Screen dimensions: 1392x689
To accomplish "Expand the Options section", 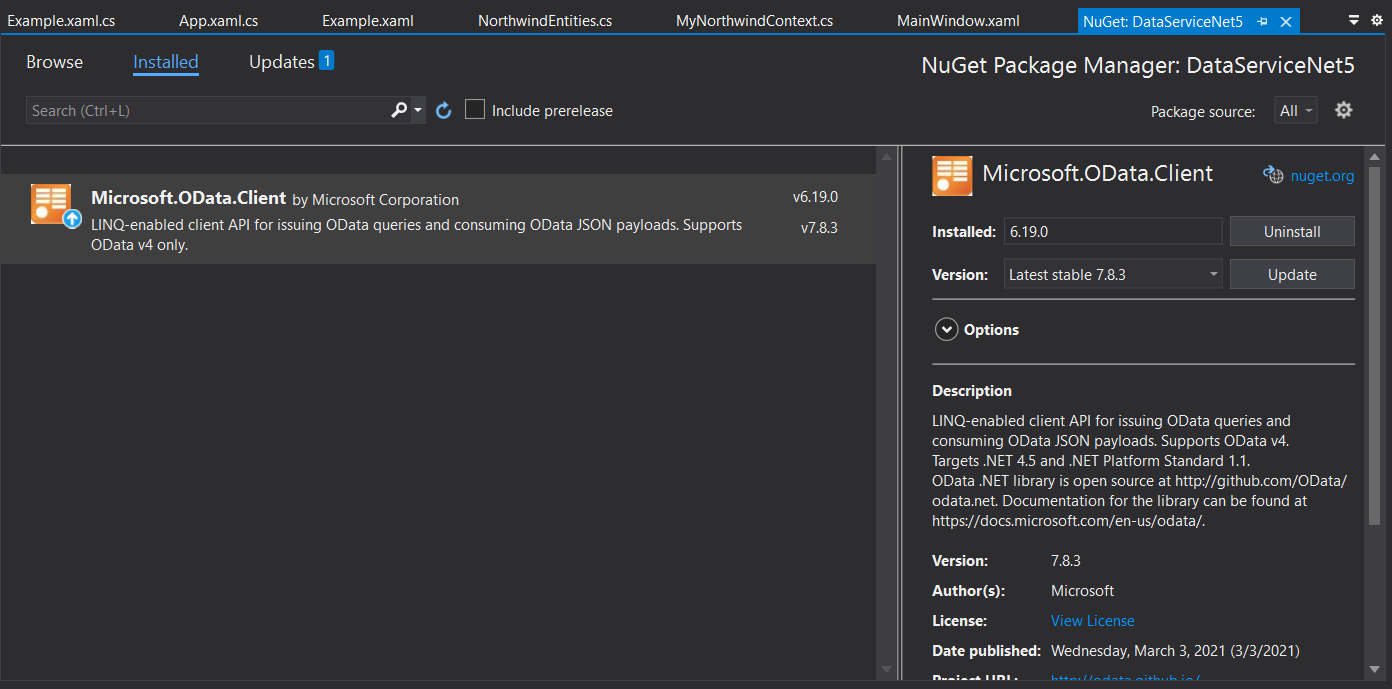I will tap(946, 329).
